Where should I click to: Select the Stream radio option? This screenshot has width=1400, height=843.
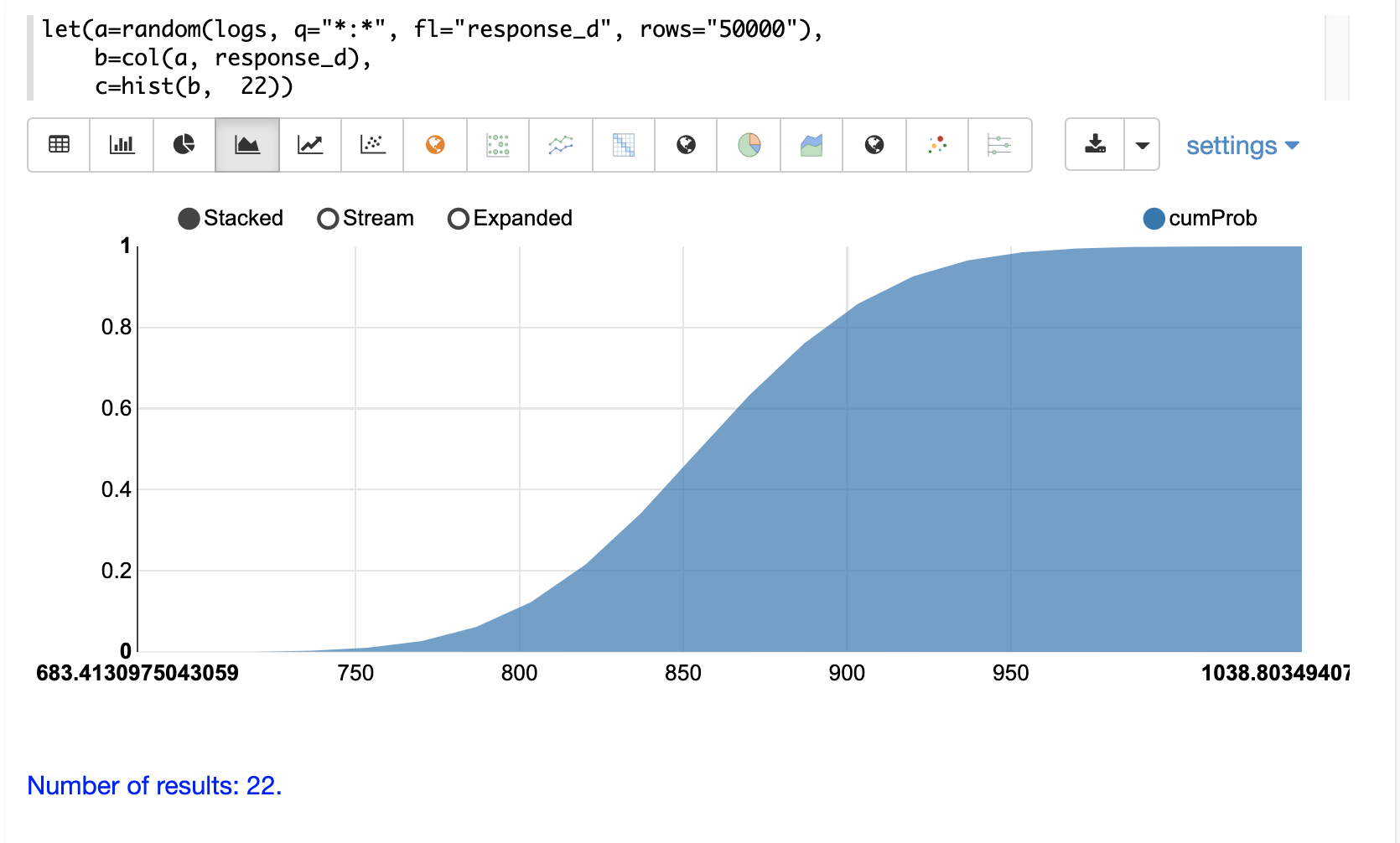pyautogui.click(x=328, y=219)
